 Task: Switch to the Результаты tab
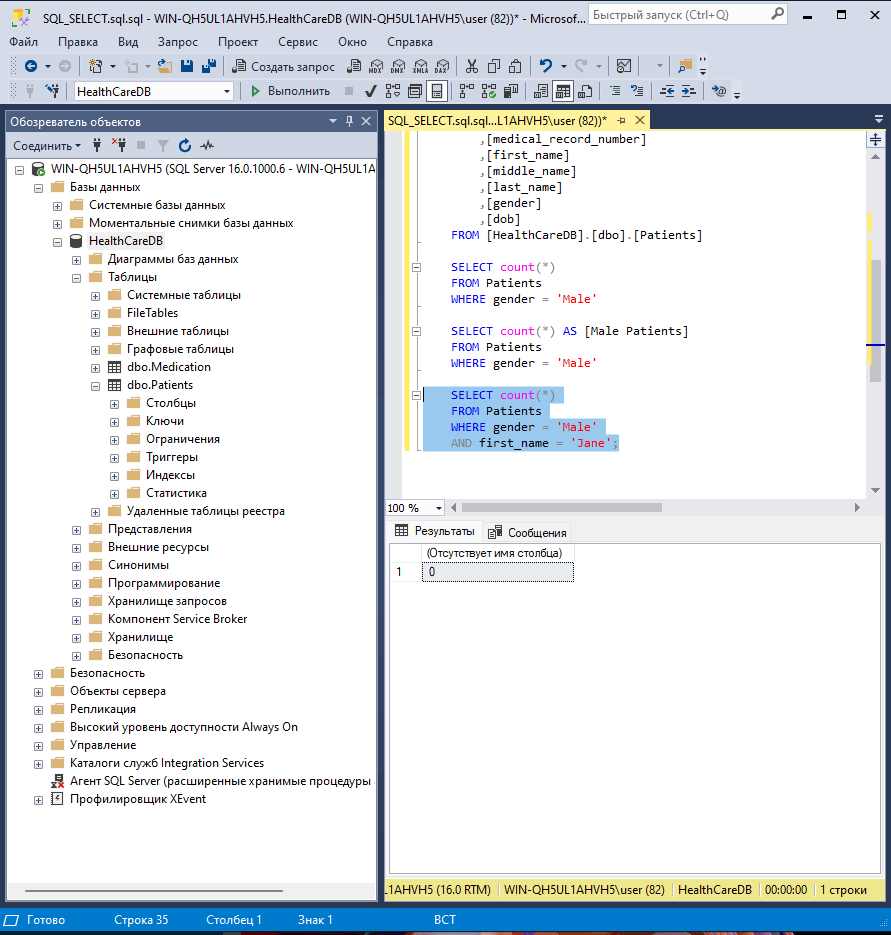435,531
